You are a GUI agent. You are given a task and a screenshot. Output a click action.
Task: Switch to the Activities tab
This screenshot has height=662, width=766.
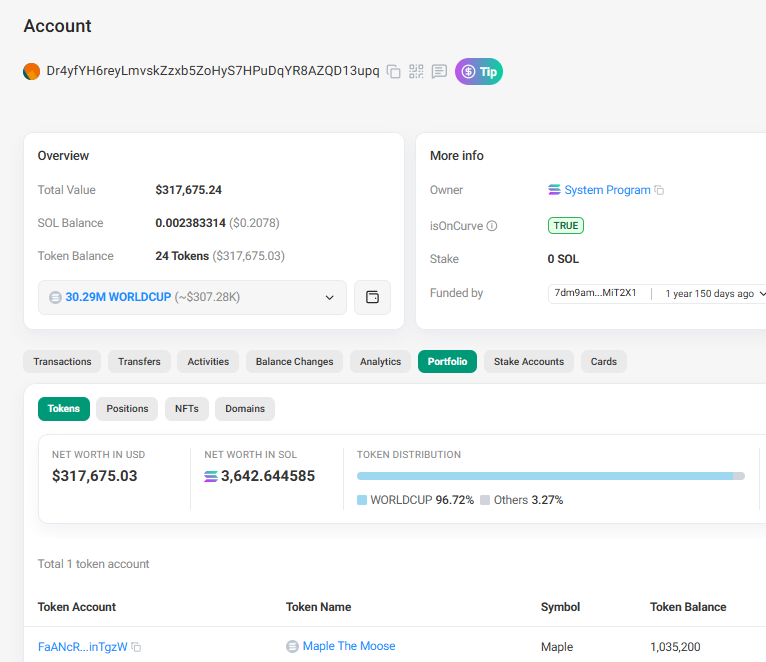[208, 362]
